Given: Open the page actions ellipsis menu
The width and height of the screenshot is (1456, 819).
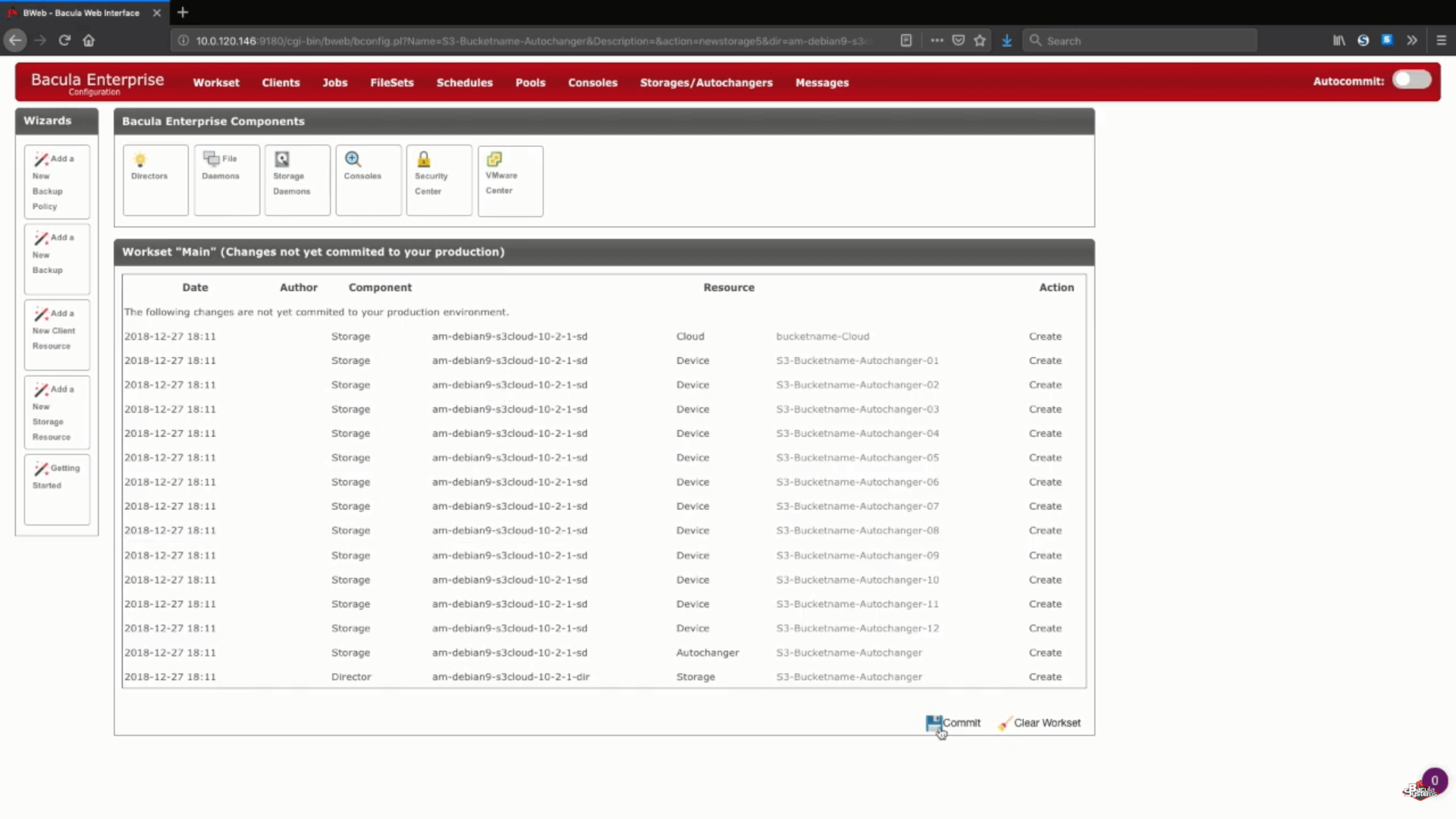Looking at the screenshot, I should tap(937, 40).
